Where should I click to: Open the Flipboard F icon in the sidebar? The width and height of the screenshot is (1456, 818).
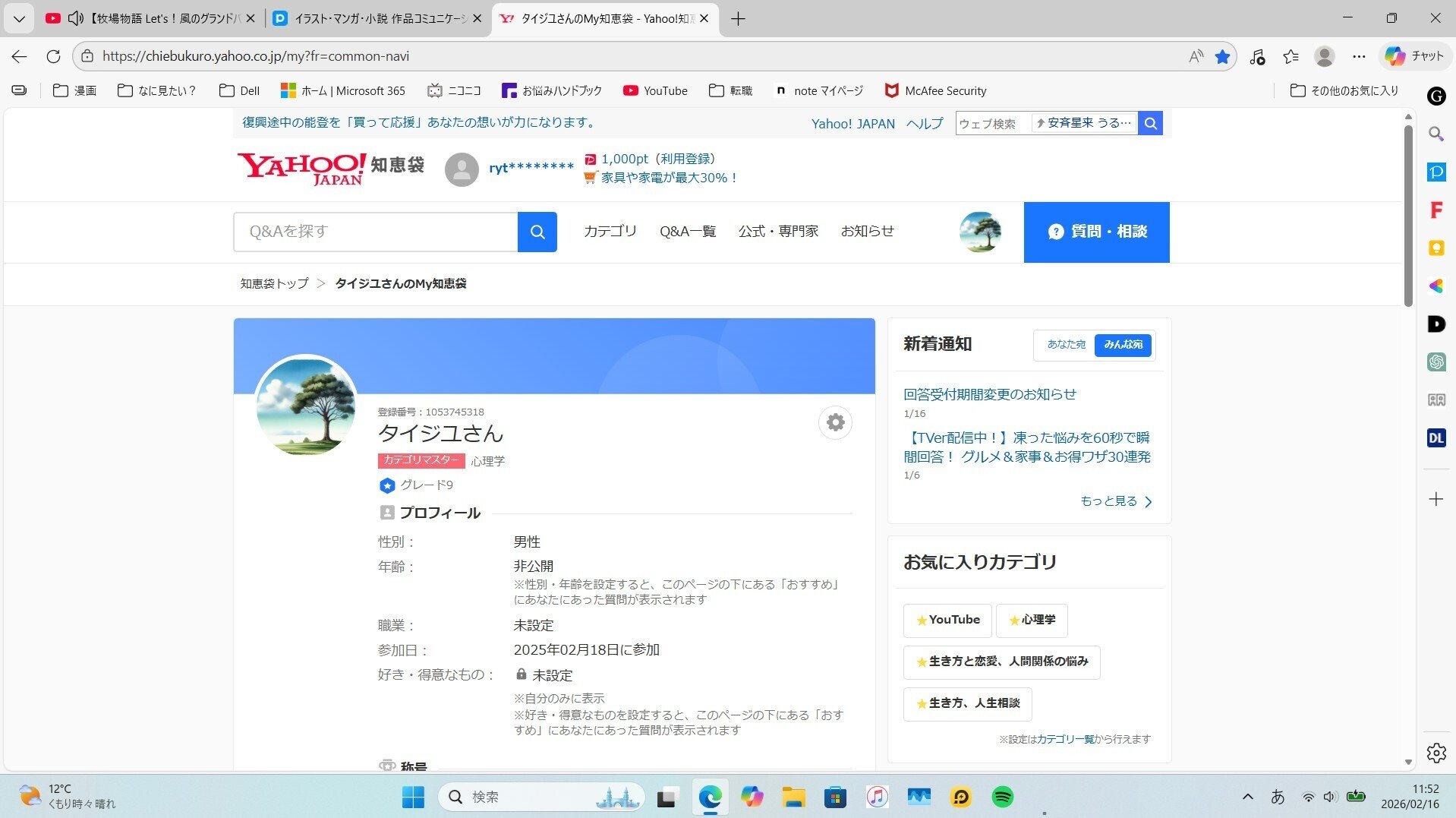click(x=1435, y=210)
